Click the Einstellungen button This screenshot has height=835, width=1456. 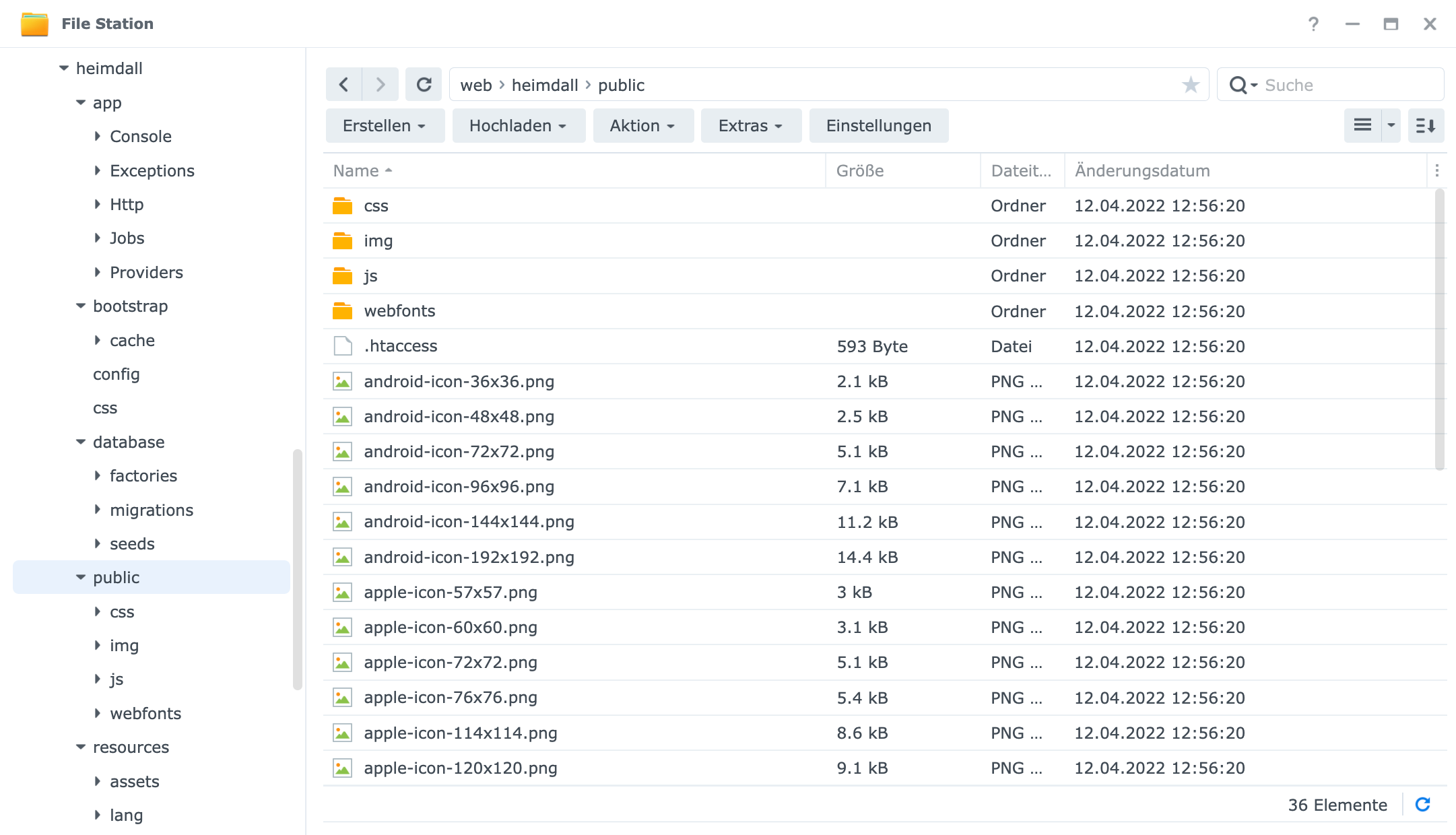pos(878,125)
